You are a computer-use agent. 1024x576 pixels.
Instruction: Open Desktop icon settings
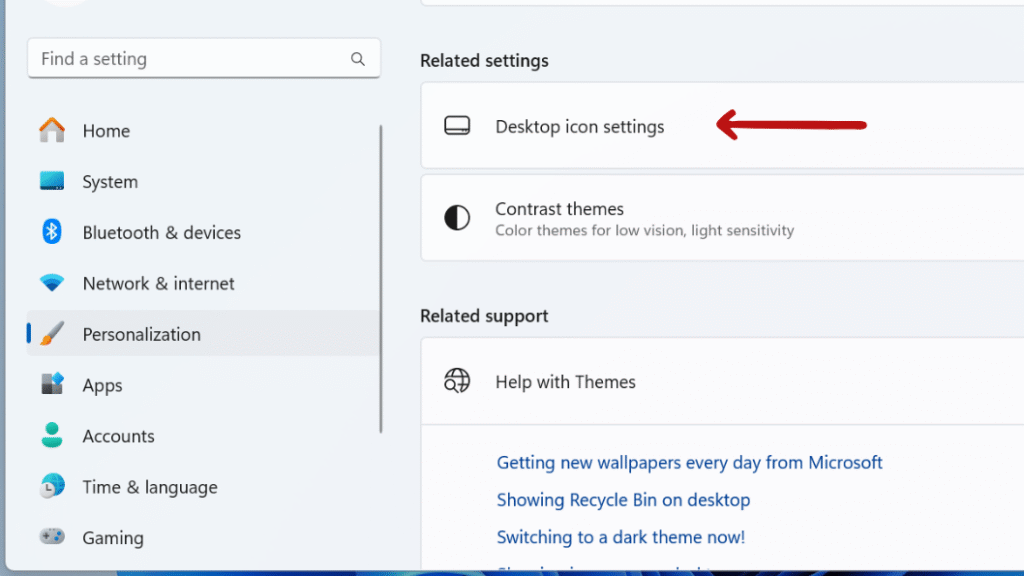coord(722,125)
